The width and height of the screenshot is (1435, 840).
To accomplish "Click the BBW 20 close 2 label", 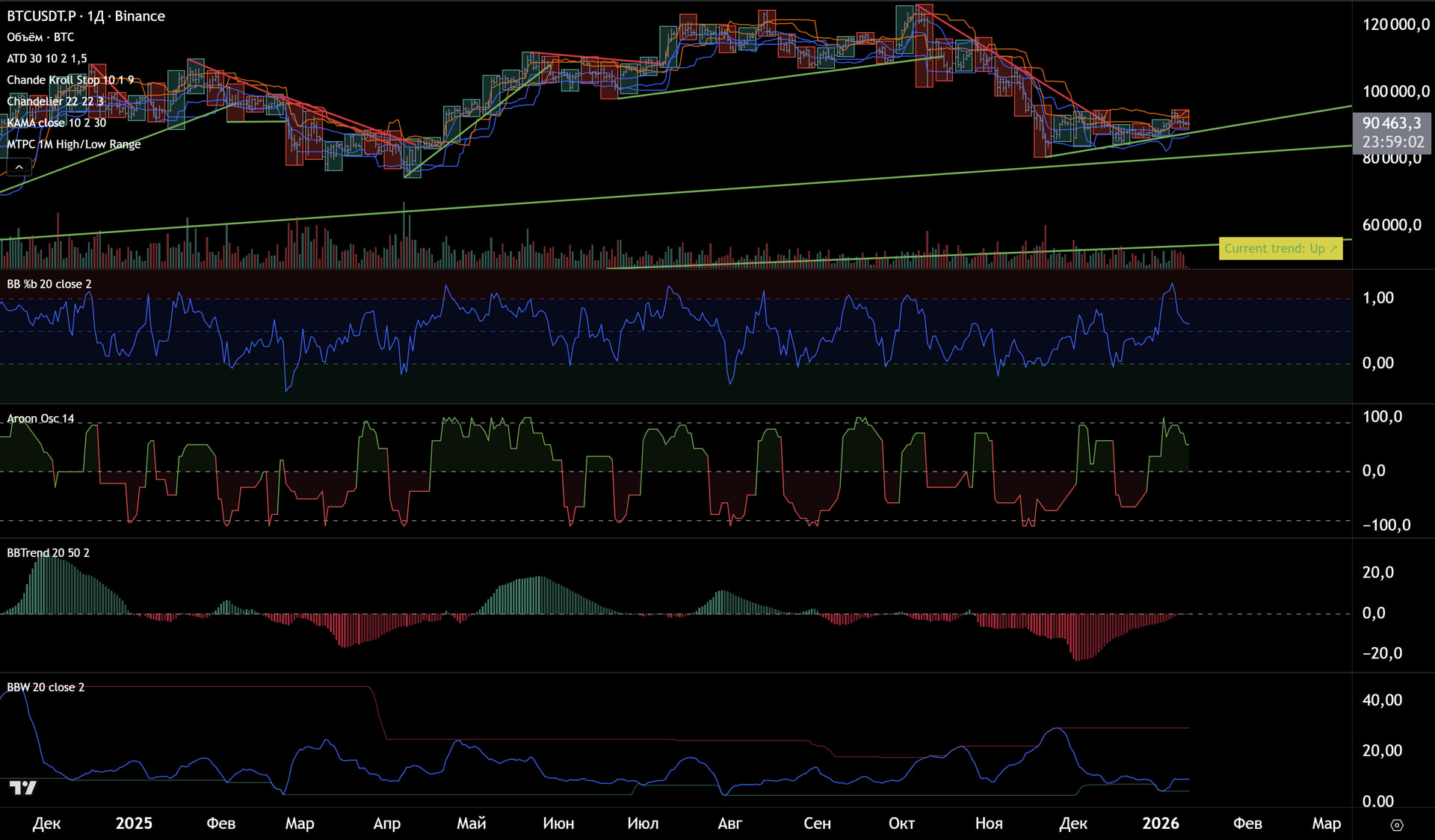I will click(46, 688).
